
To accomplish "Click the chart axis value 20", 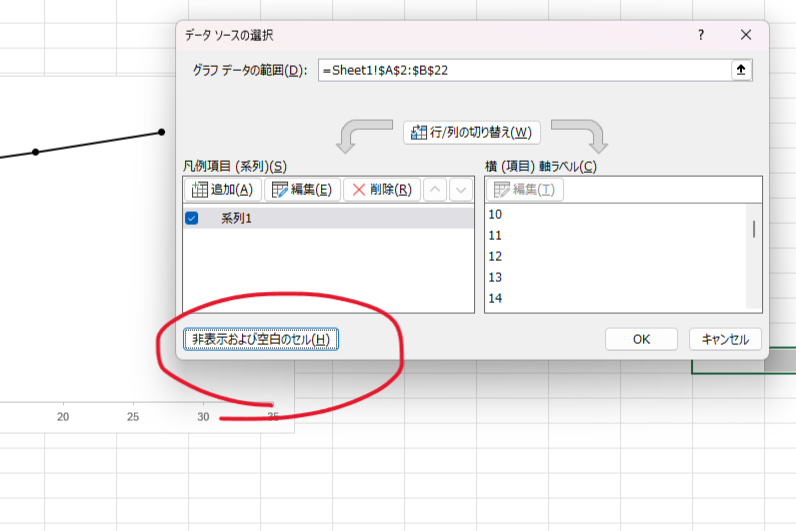I will pyautogui.click(x=63, y=417).
